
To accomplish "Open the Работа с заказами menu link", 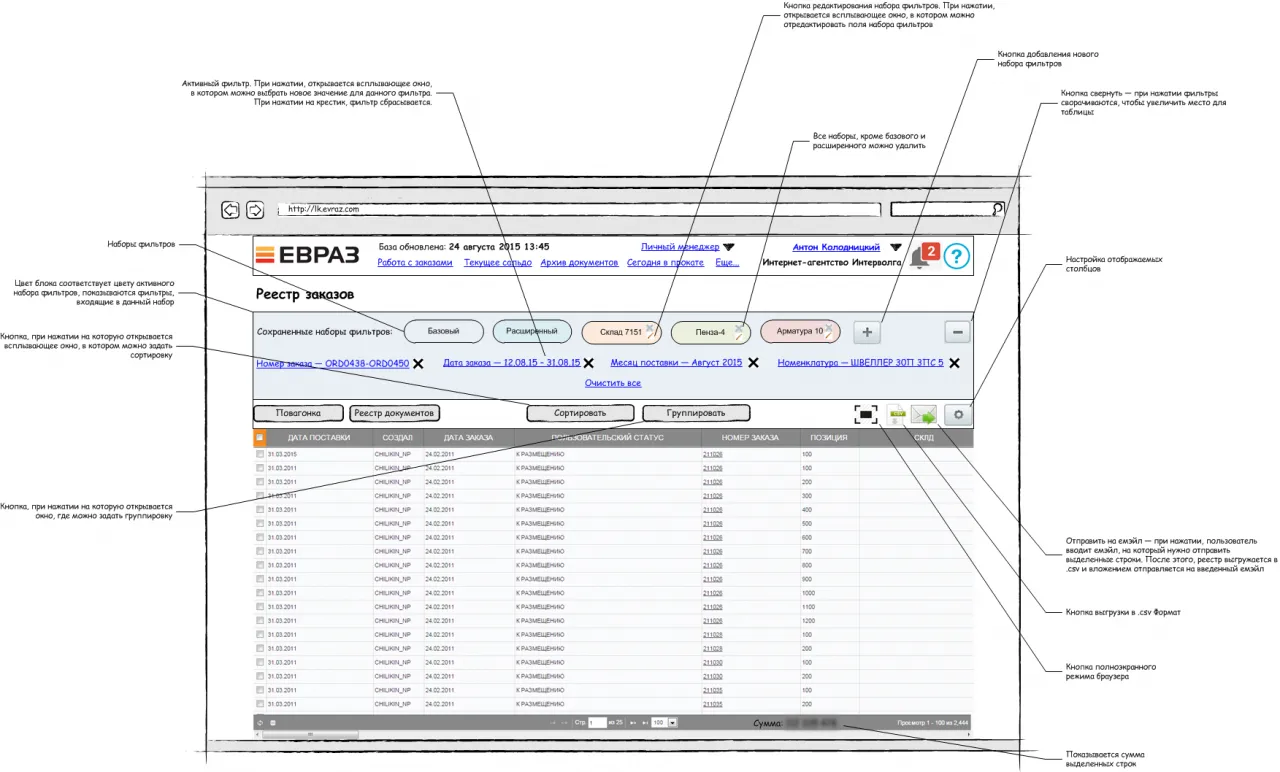I will [x=414, y=263].
